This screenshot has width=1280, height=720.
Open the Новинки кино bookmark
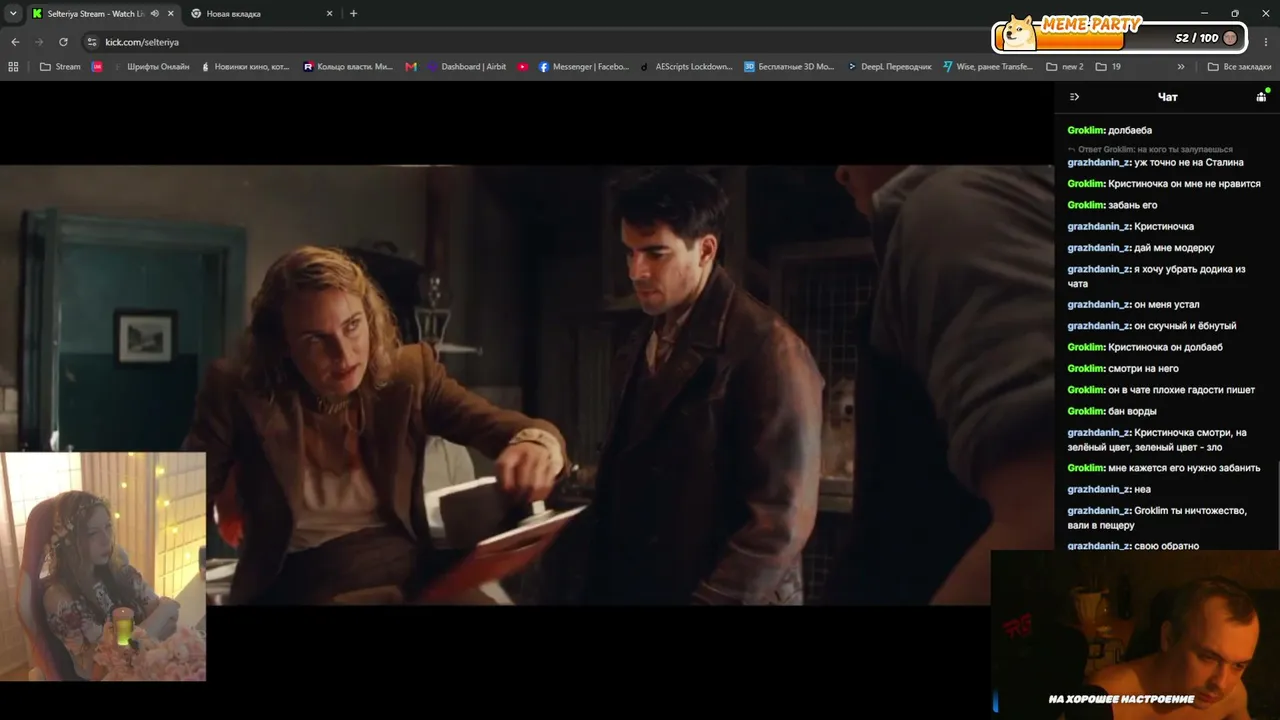click(x=245, y=67)
